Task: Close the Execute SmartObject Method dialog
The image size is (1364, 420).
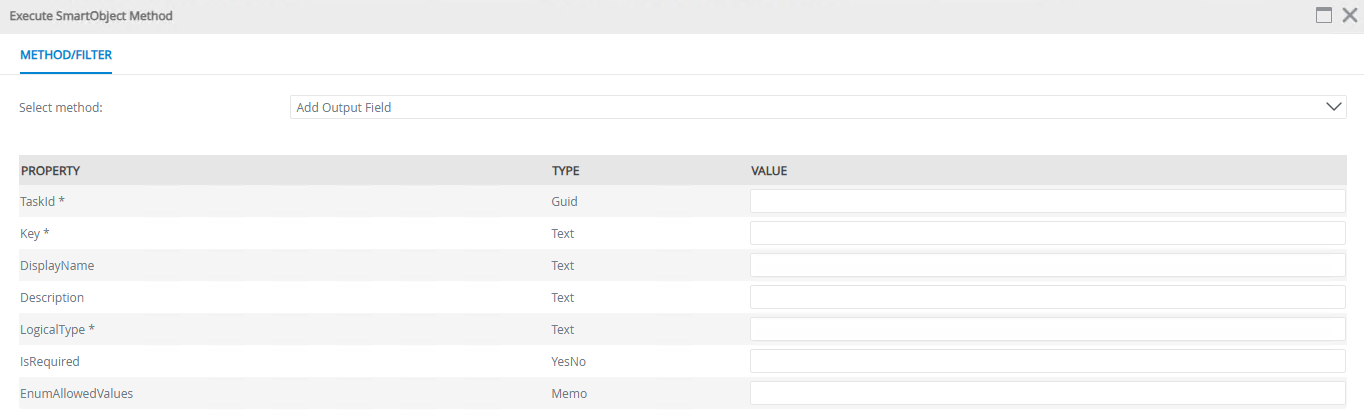Action: [1349, 15]
